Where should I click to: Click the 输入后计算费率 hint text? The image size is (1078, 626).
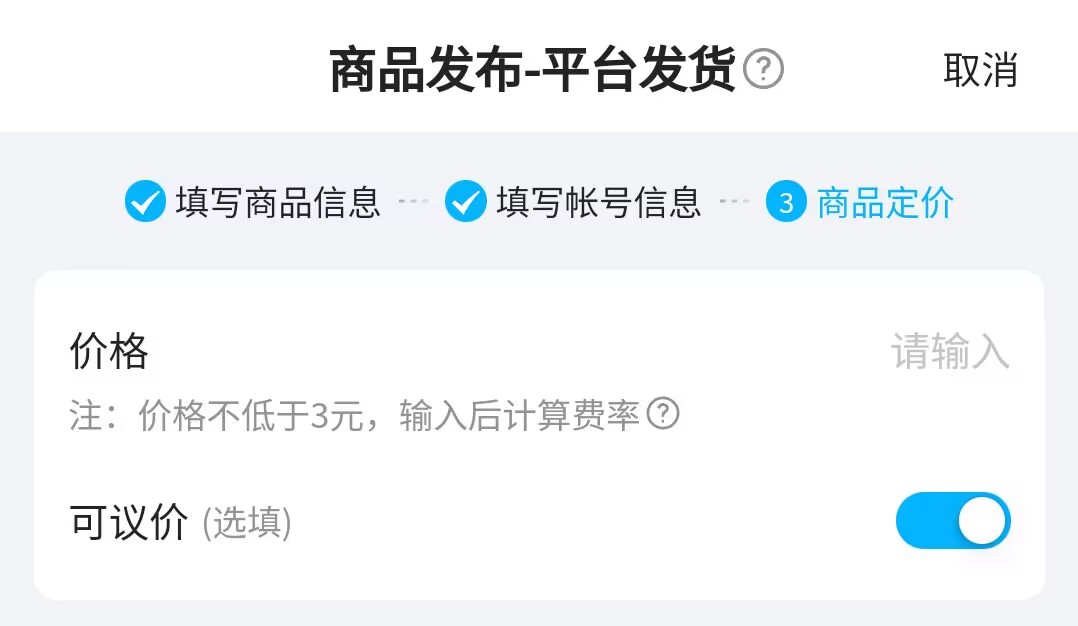point(520,415)
